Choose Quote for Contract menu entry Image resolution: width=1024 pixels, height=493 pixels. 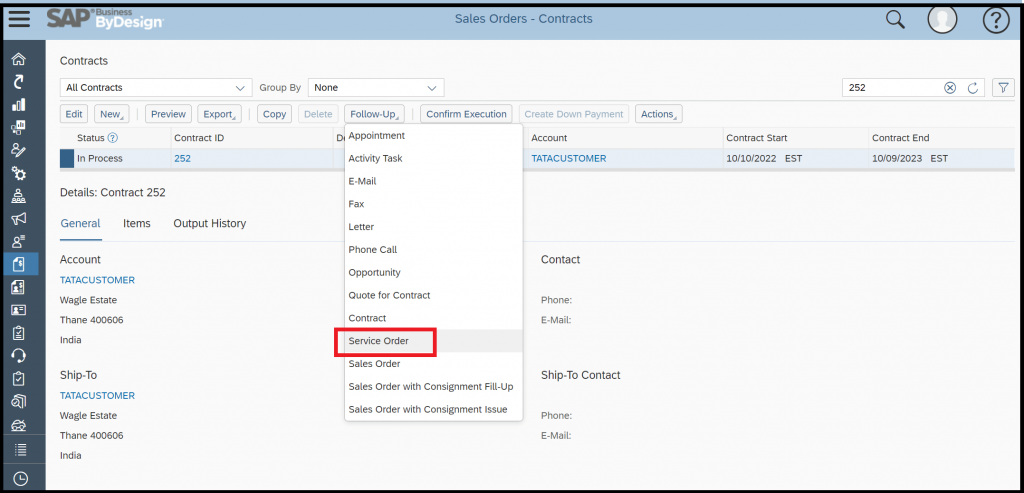coord(389,295)
